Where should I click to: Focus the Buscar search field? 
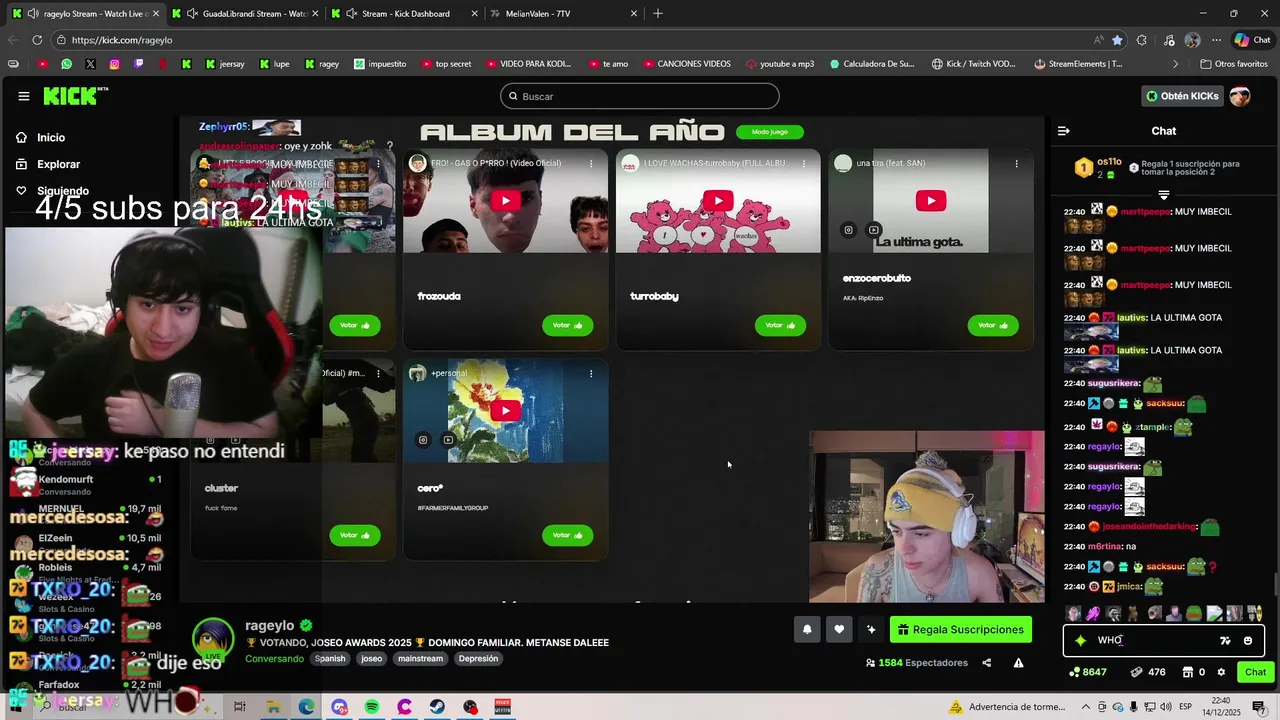click(640, 96)
